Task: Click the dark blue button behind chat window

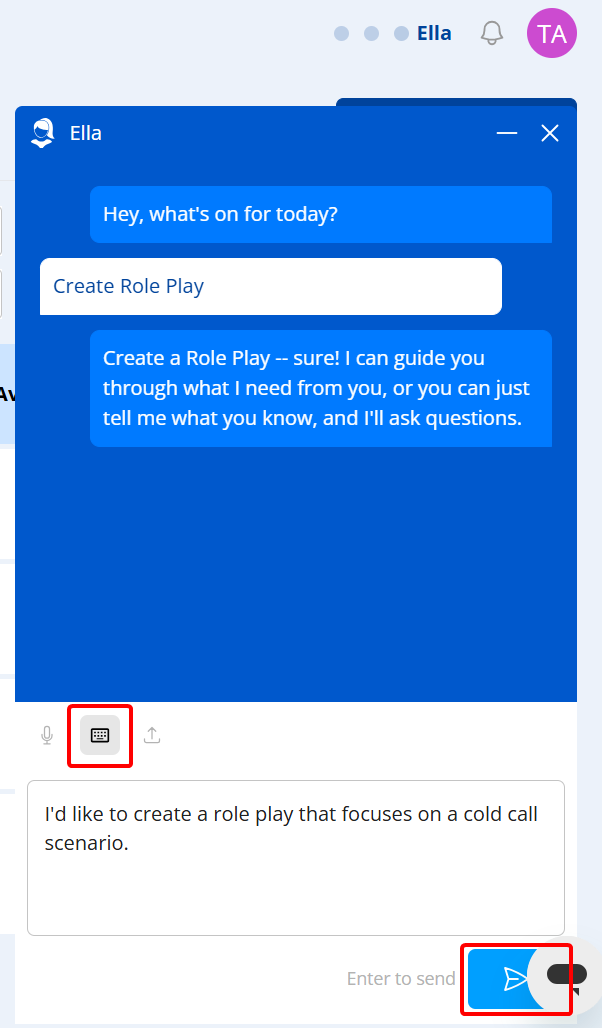Action: pos(456,101)
